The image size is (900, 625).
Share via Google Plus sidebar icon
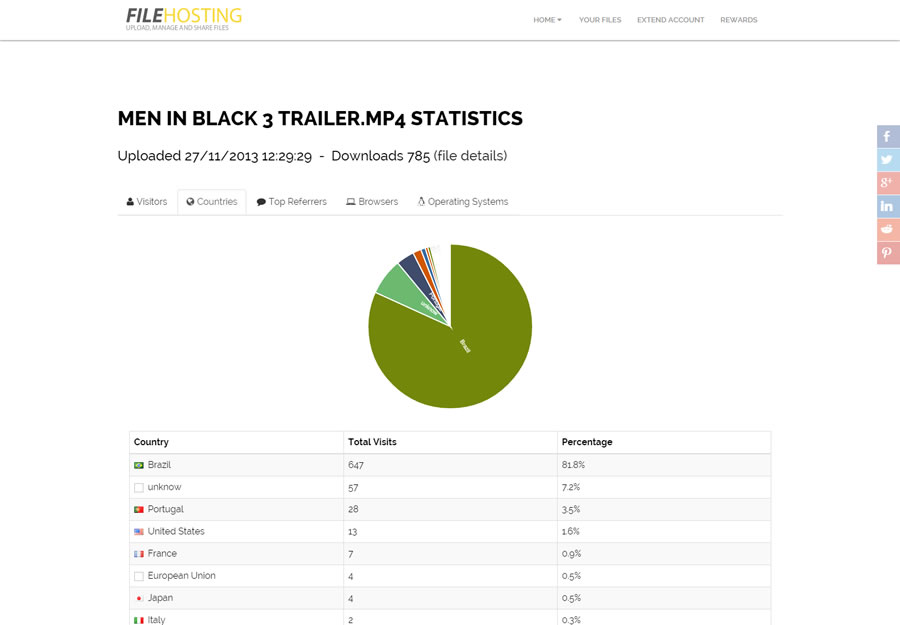click(888, 183)
